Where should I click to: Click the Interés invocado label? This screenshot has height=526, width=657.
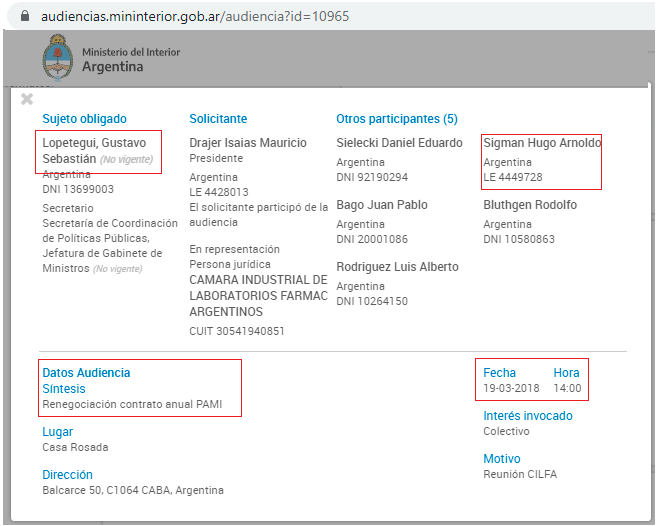[x=528, y=416]
